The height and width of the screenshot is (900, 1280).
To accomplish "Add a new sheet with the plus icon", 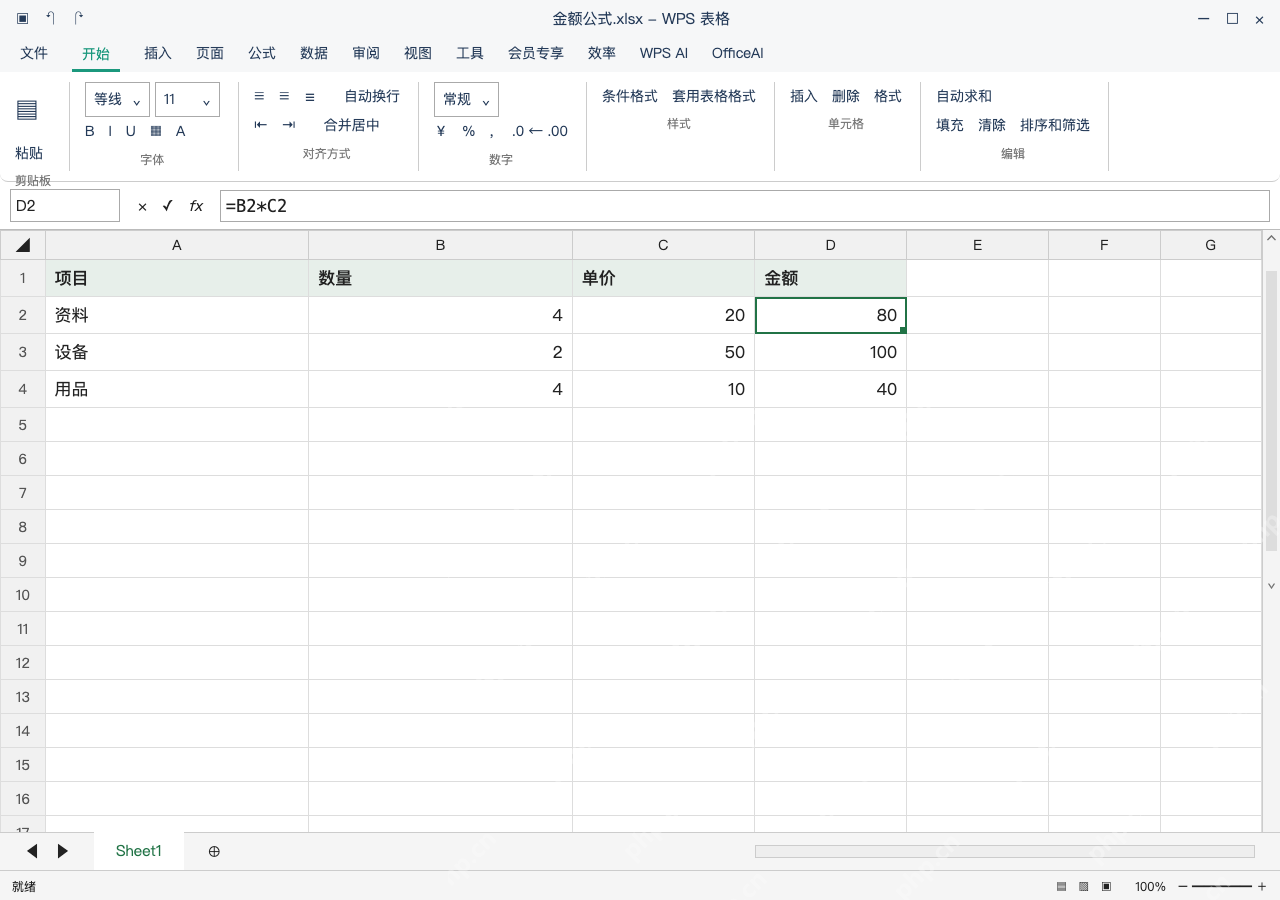I will 214,851.
